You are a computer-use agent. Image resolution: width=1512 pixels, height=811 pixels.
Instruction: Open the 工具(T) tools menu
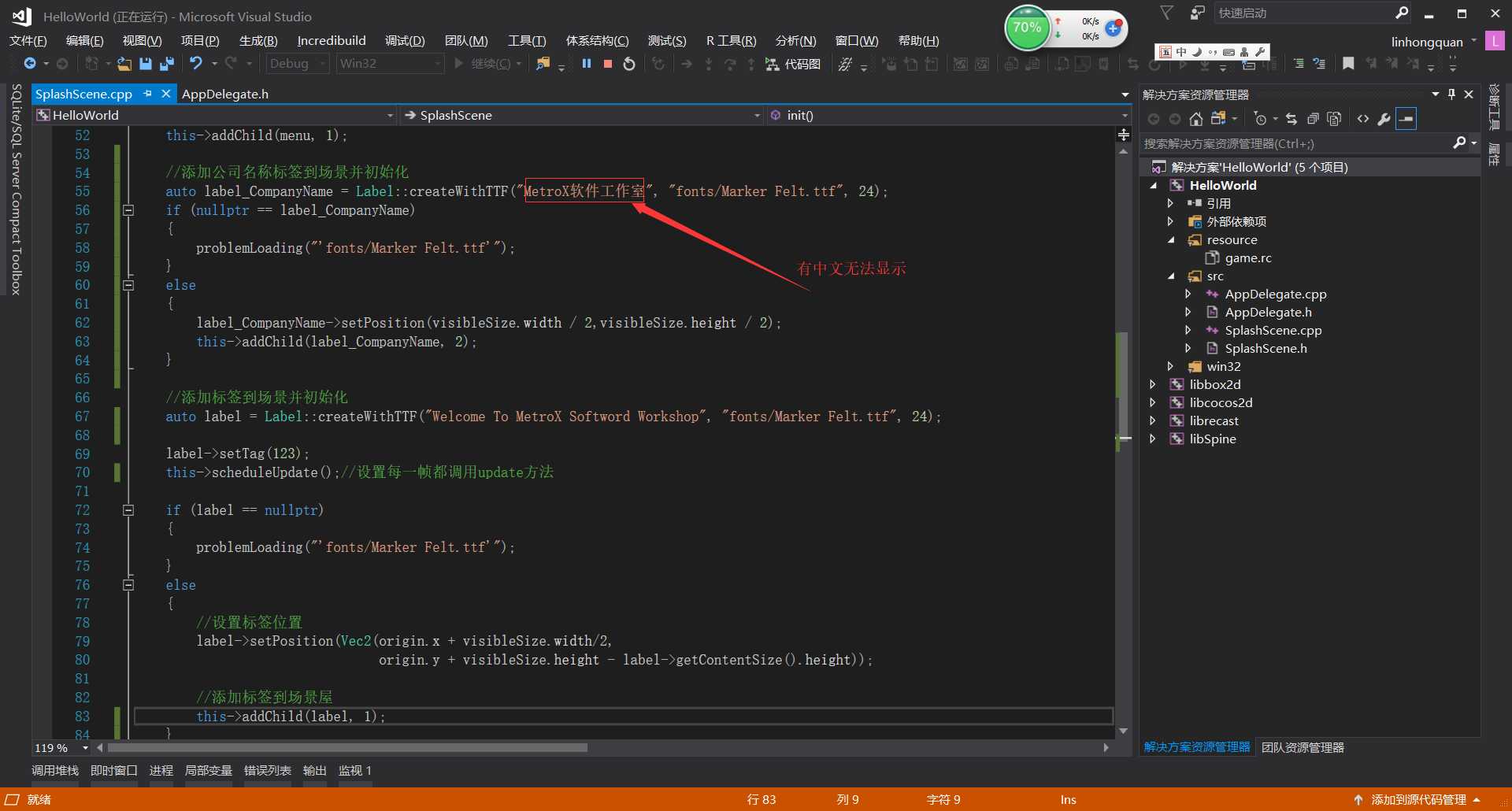[x=527, y=41]
